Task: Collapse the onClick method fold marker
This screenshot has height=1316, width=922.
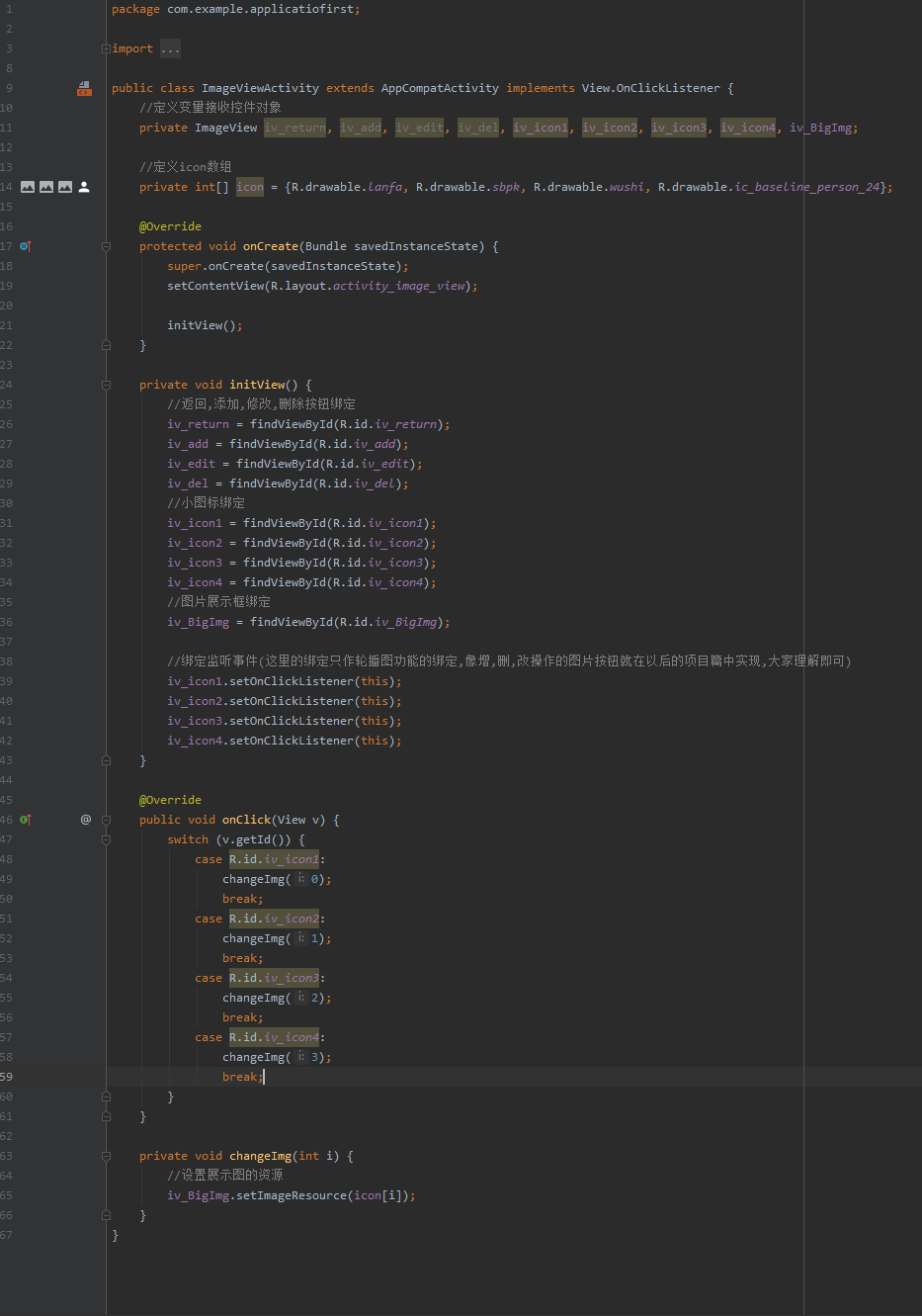Action: point(106,820)
